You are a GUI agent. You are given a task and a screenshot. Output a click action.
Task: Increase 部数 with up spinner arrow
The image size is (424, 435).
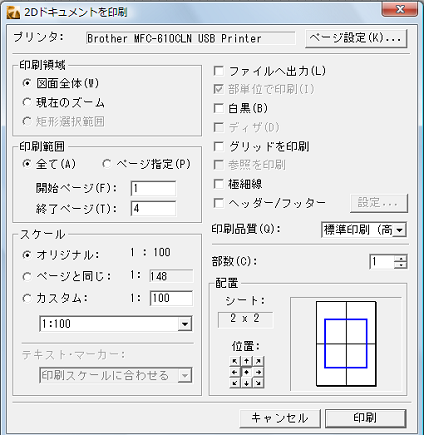pos(400,258)
